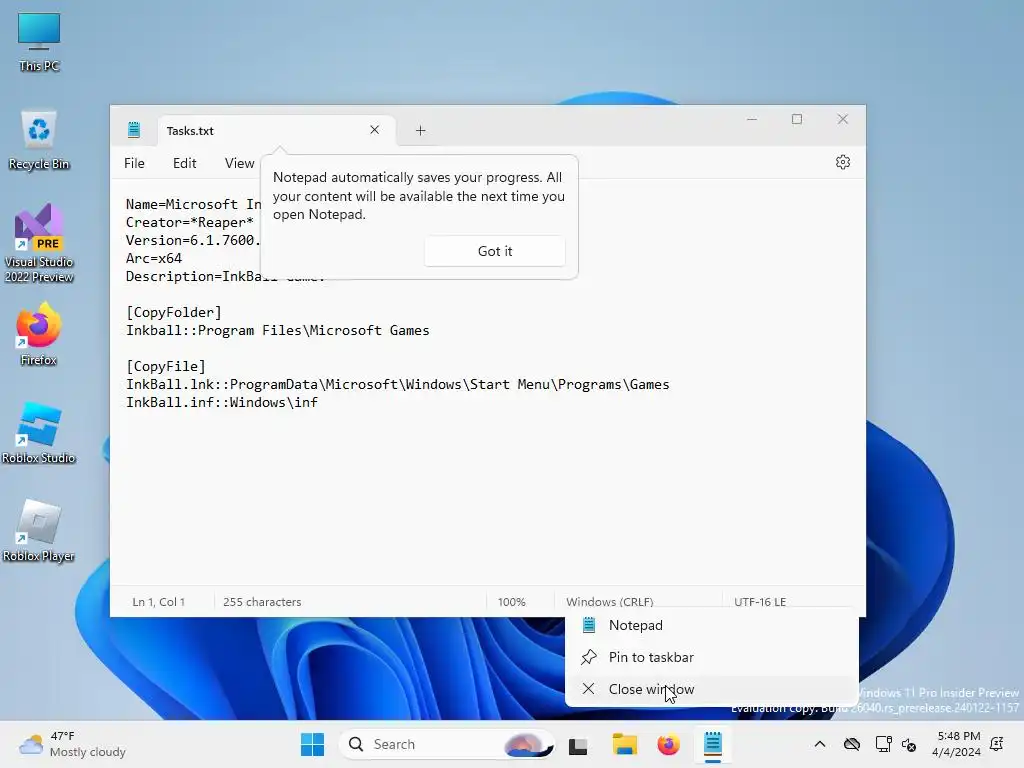Minimize the Notepad window
The image size is (1024, 768).
pos(752,120)
